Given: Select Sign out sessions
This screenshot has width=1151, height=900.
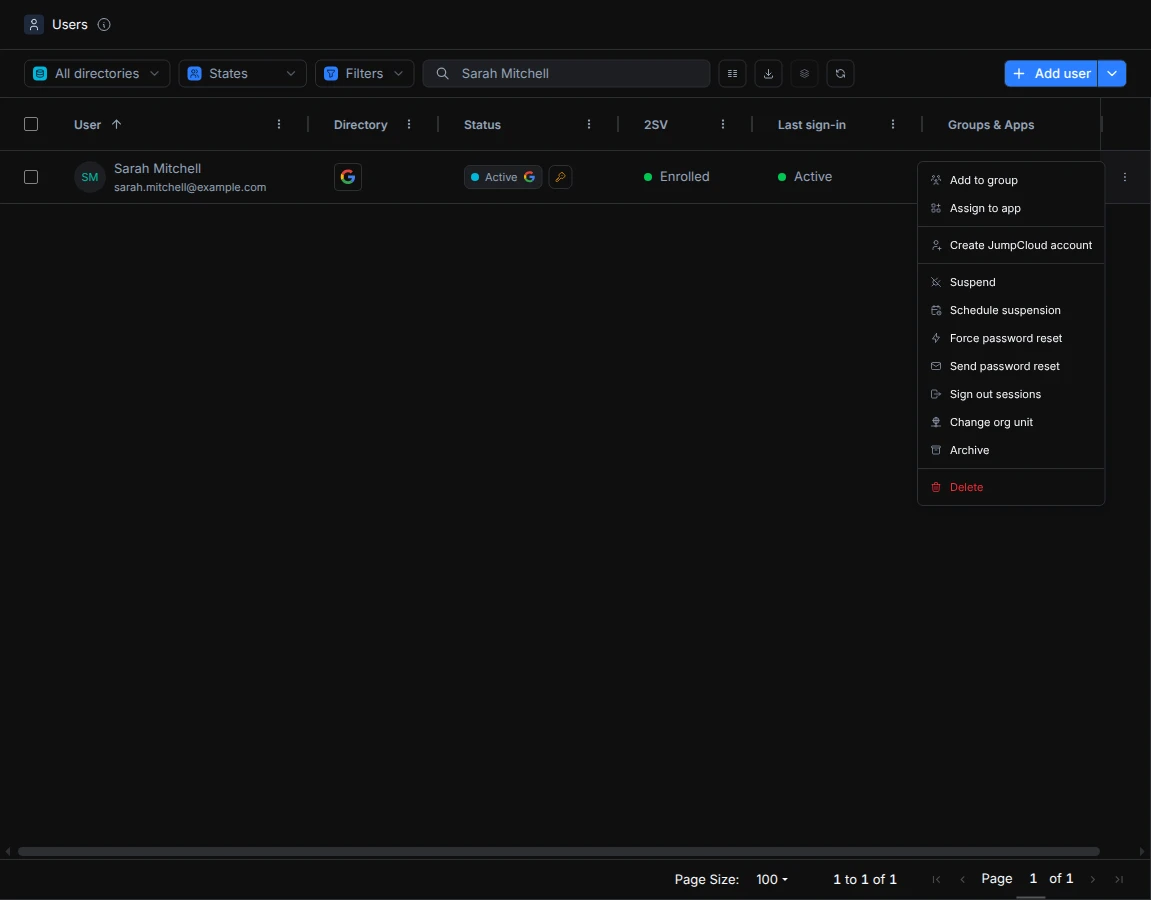Looking at the screenshot, I should tap(1011, 394).
